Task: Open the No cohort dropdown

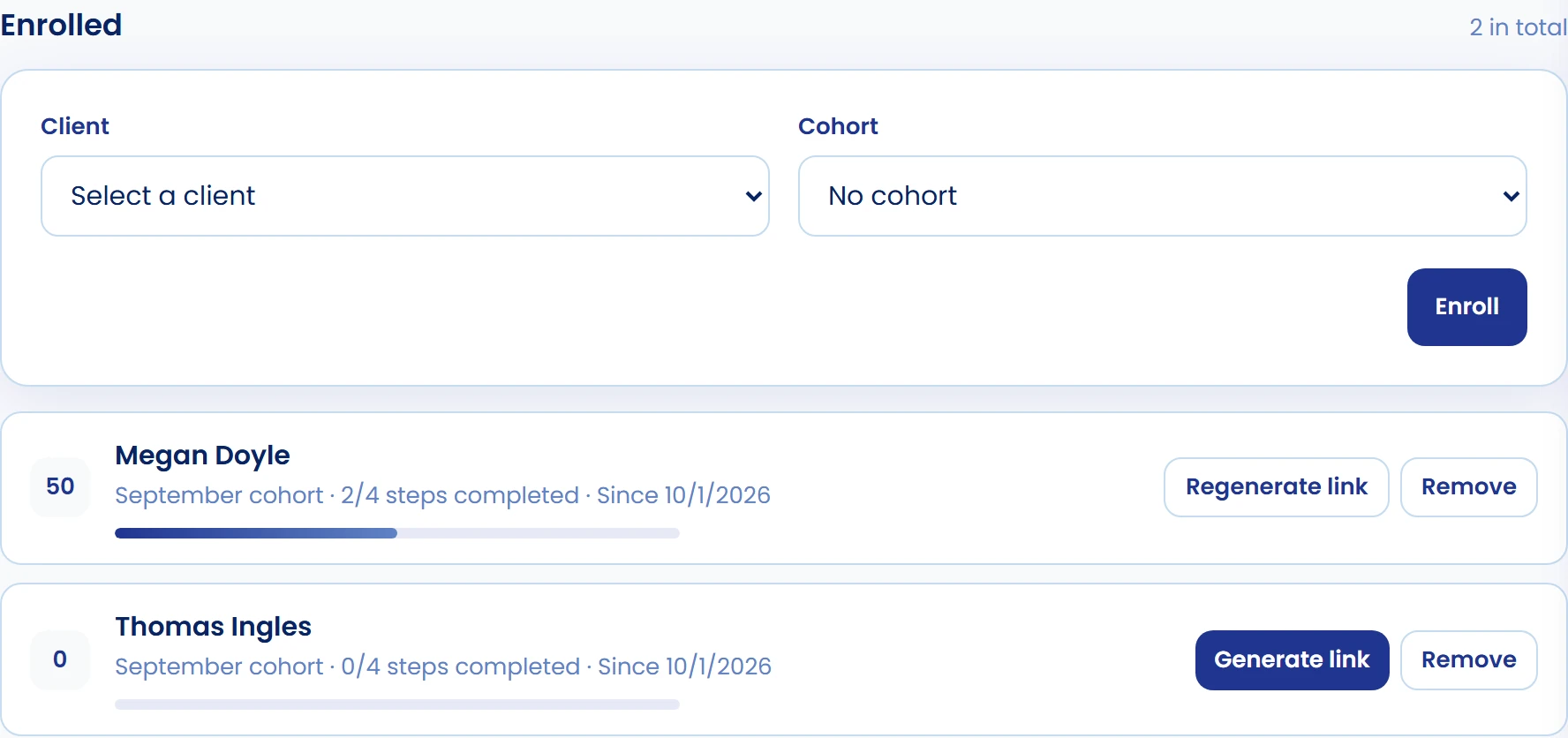Action: [x=1163, y=196]
